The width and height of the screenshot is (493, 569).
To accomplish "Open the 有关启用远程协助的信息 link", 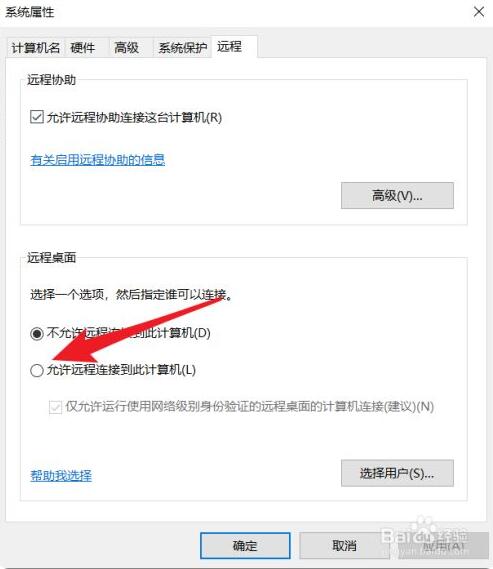I will tap(98, 160).
